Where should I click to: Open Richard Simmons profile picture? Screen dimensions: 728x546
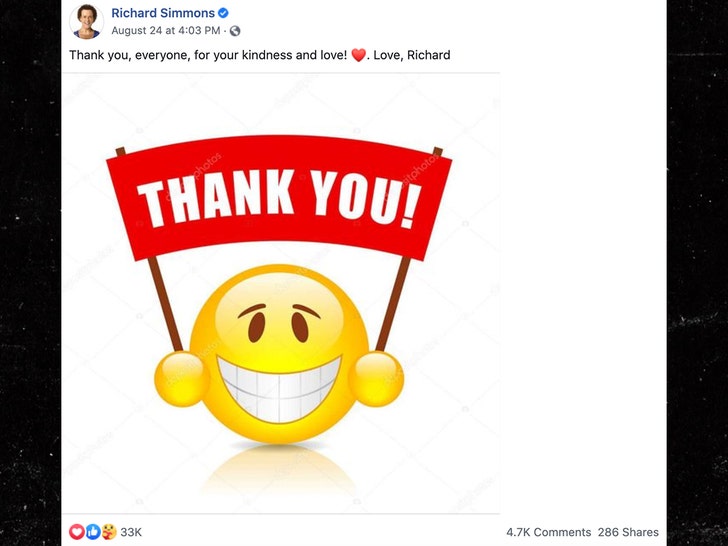[x=86, y=21]
